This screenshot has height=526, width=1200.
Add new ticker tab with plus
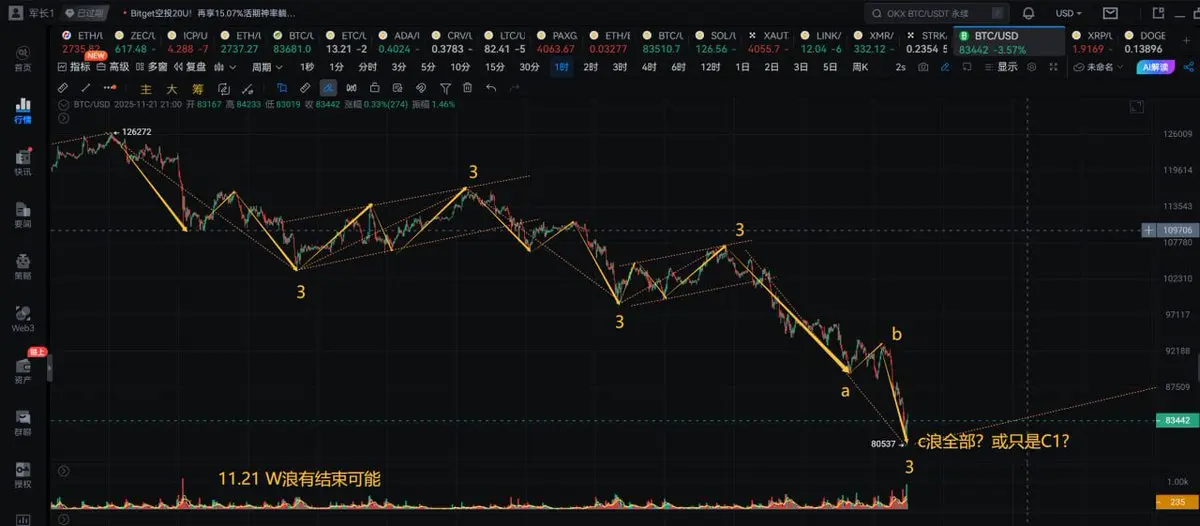click(1186, 41)
